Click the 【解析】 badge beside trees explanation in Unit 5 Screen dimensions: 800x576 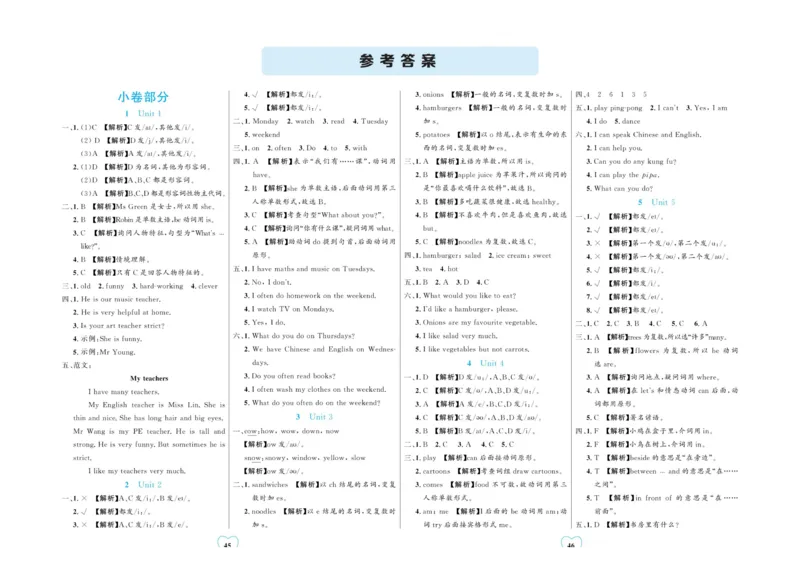617,336
